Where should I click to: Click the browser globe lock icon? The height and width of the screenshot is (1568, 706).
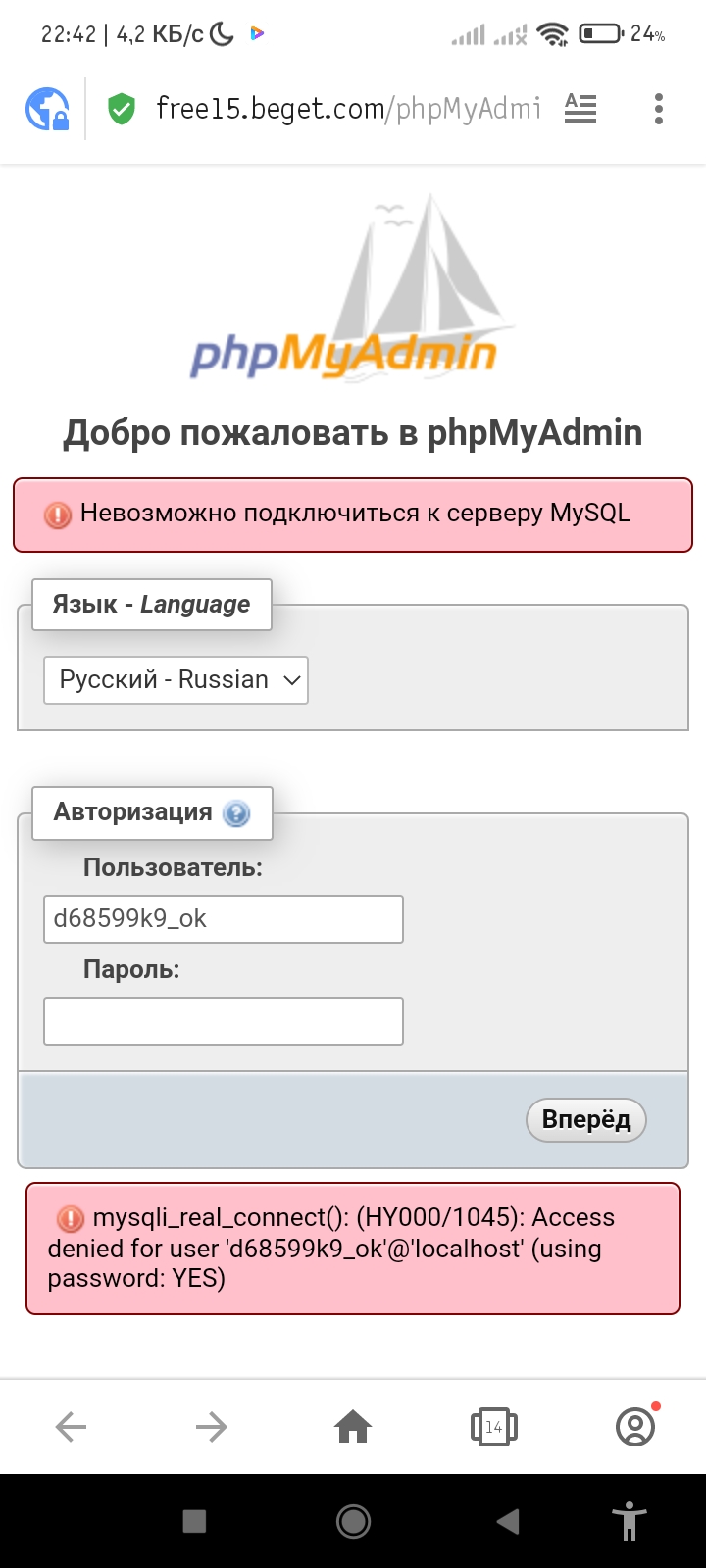coord(47,109)
